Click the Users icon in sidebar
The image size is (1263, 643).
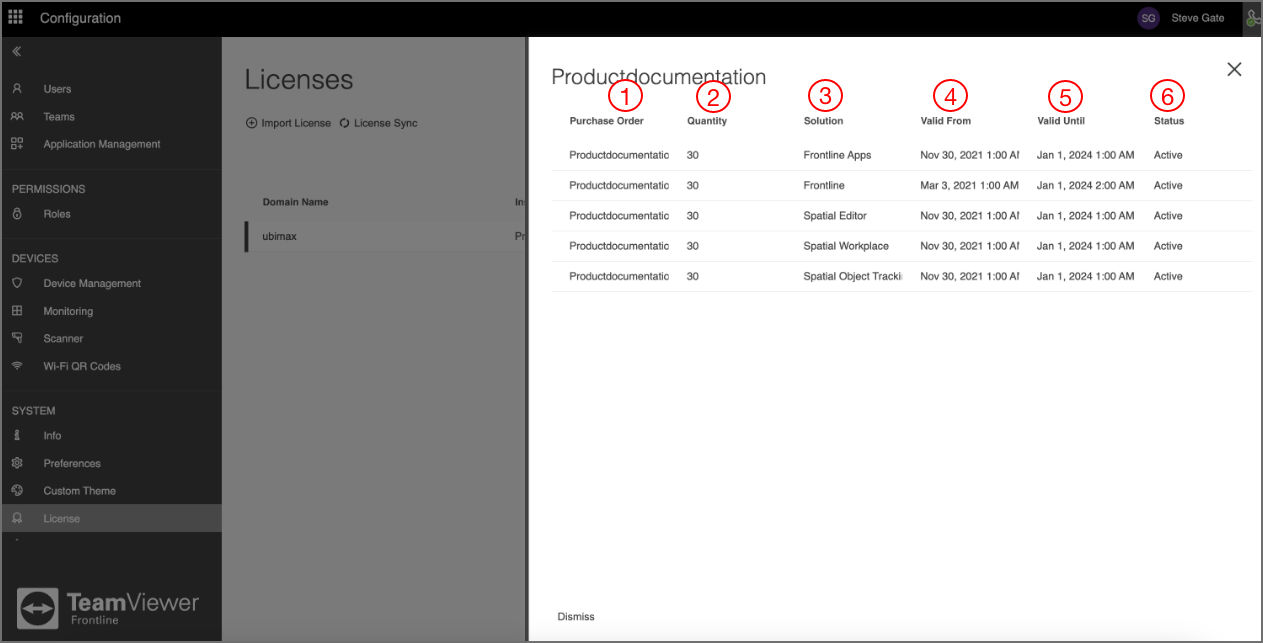pos(17,89)
